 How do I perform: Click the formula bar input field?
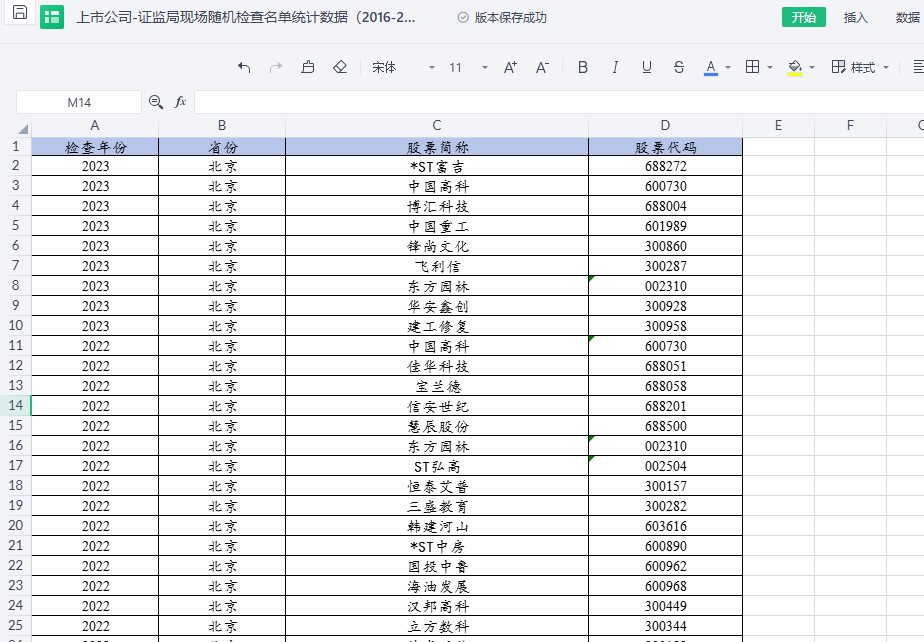pyautogui.click(x=559, y=102)
